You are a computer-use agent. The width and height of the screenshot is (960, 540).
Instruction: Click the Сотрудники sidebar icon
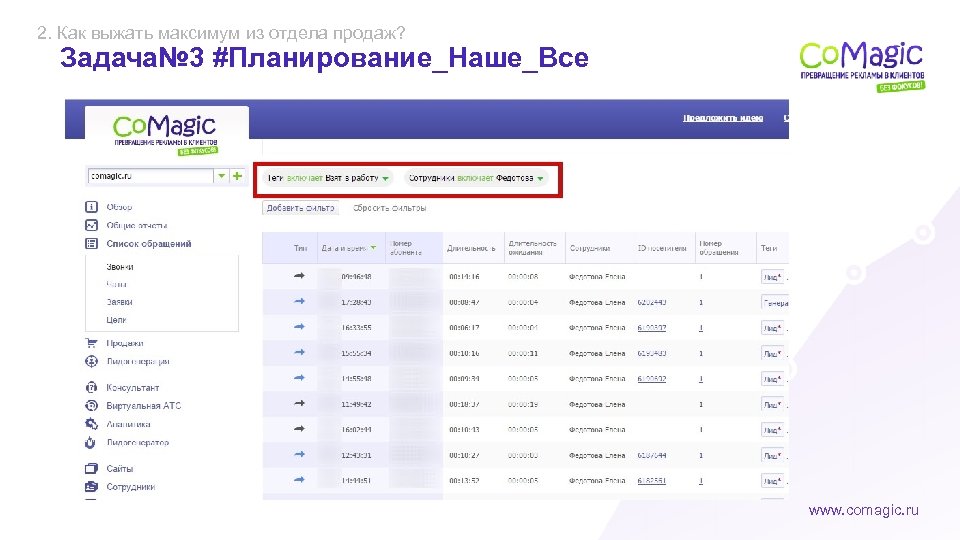tap(91, 487)
